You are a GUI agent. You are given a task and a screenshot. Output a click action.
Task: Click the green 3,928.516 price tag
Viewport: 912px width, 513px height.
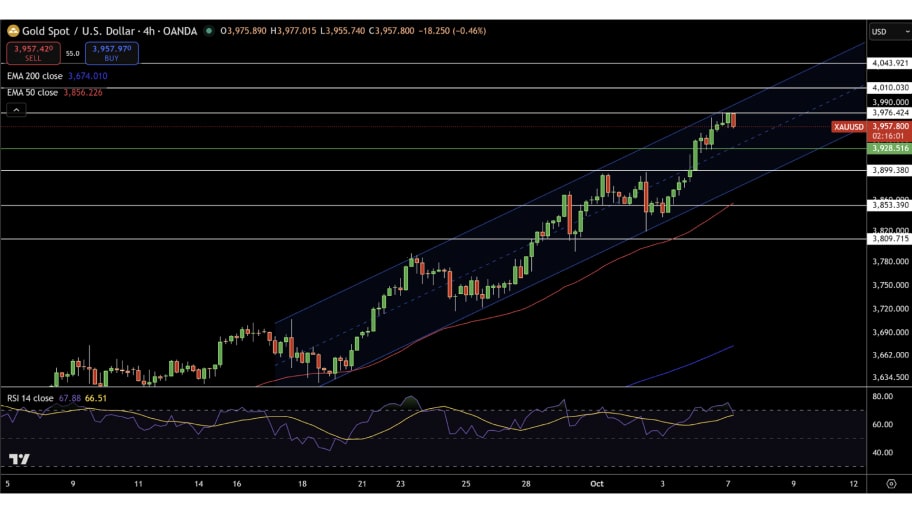tap(889, 148)
